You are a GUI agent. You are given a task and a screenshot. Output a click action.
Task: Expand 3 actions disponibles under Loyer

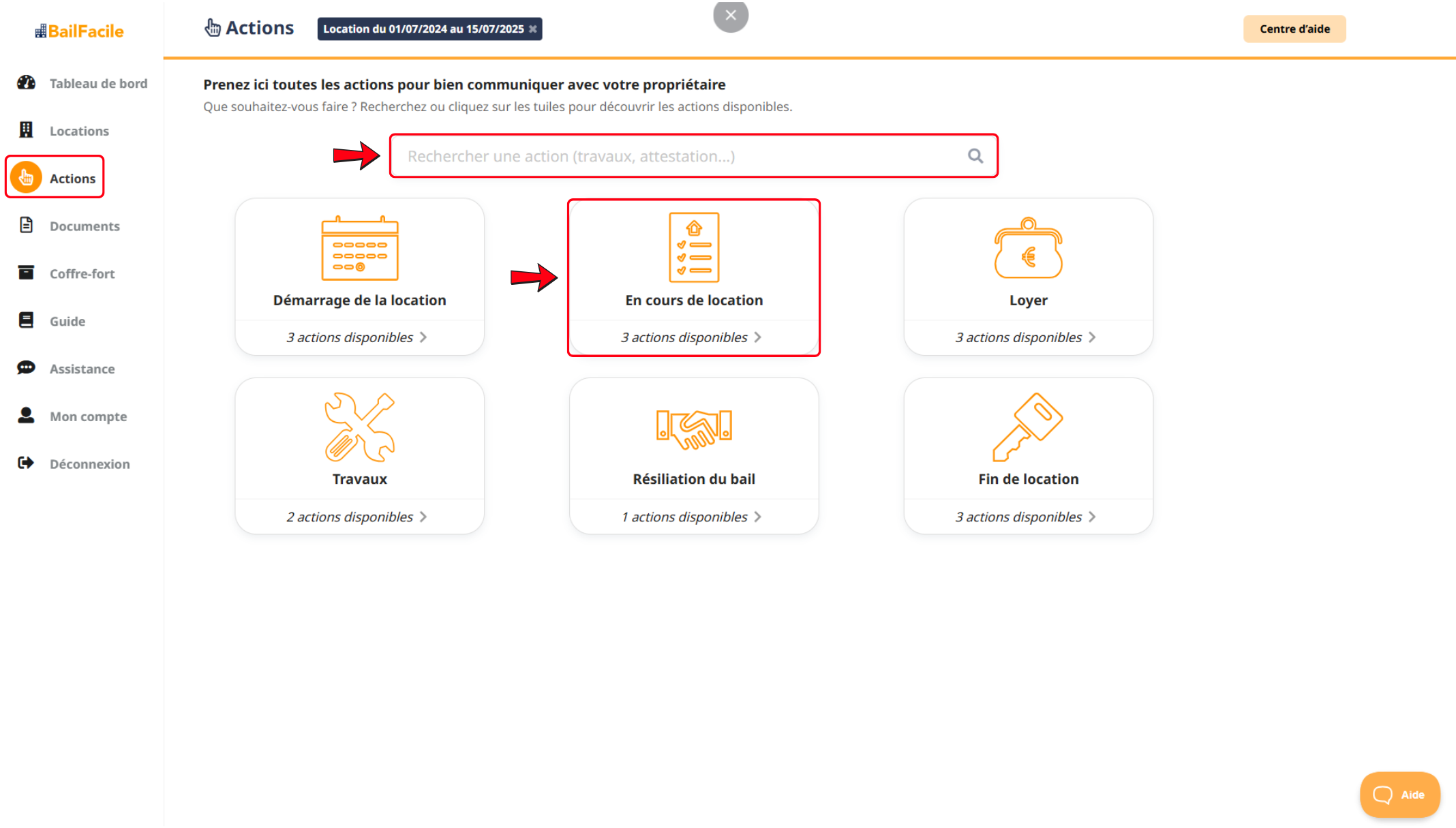pos(1025,337)
